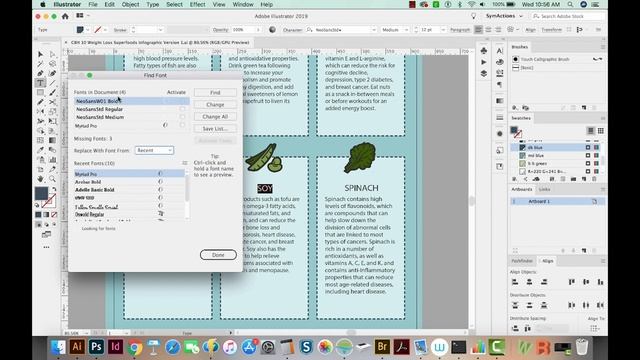Select the Hand tool
Screen dimensions: 640x360
pyautogui.click(x=40, y=179)
